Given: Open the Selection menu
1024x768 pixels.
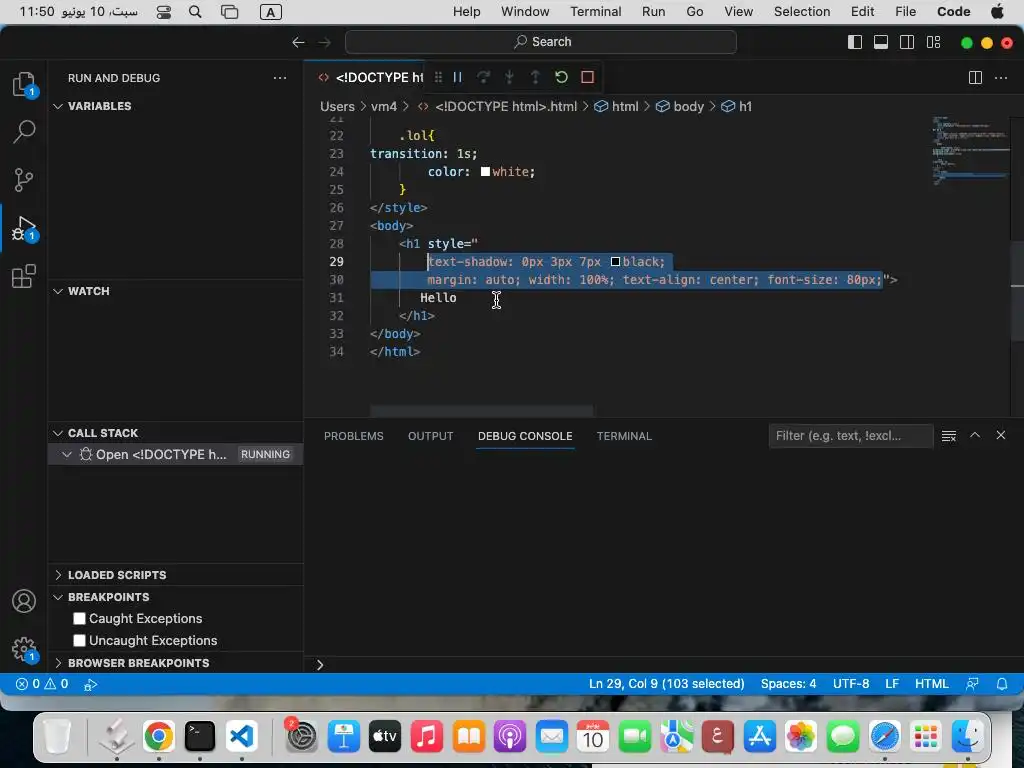Looking at the screenshot, I should (802, 12).
